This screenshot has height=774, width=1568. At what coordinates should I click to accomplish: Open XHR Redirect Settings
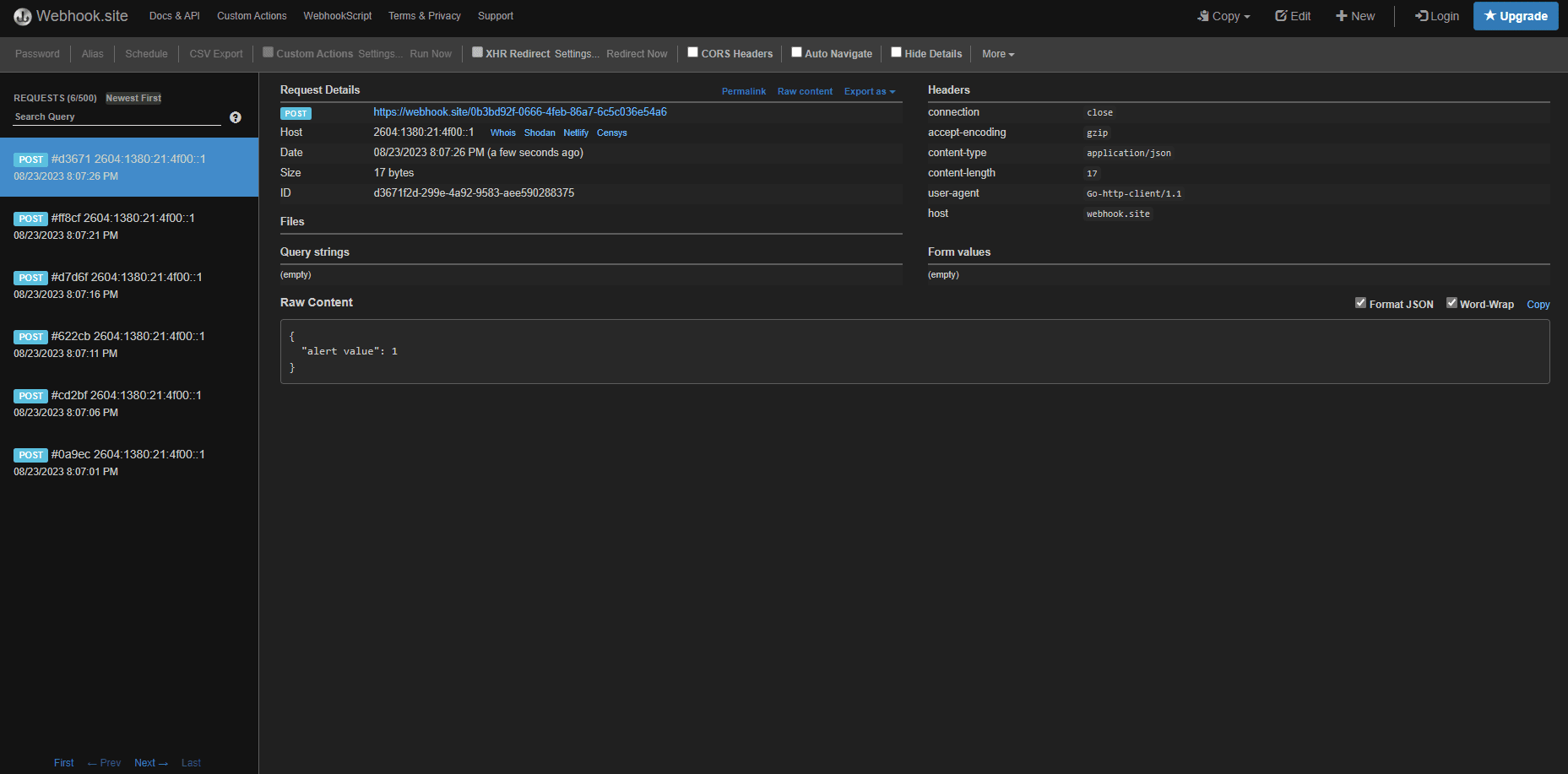tap(577, 54)
